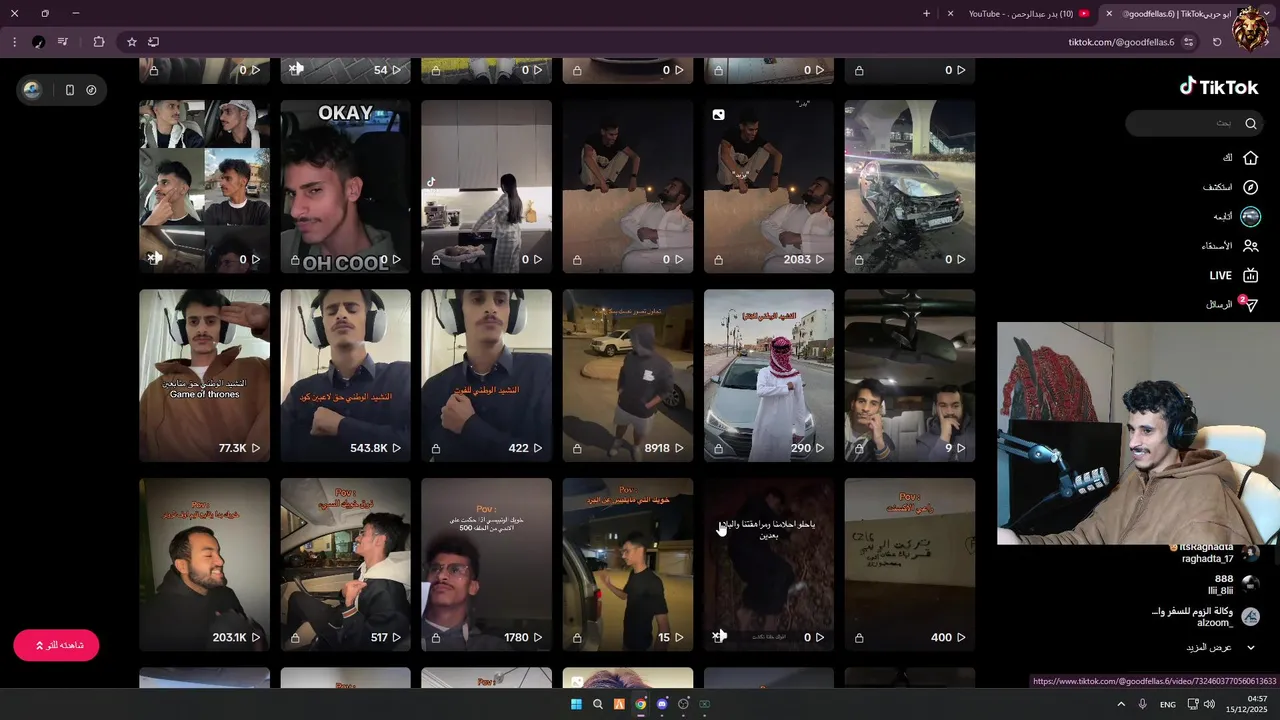Expand the عرض المزيد following list
This screenshot has height=720, width=1280.
coord(1220,647)
